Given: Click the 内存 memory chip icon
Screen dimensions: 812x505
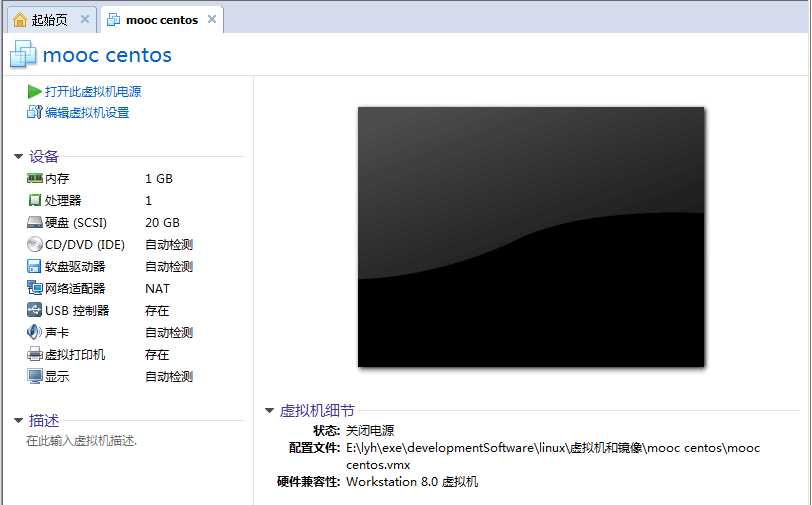Looking at the screenshot, I should click(x=35, y=178).
